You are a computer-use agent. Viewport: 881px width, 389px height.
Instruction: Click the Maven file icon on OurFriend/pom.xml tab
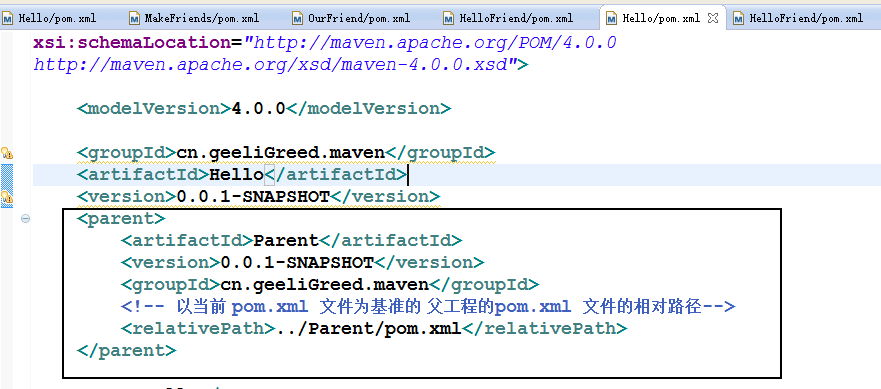click(x=297, y=19)
